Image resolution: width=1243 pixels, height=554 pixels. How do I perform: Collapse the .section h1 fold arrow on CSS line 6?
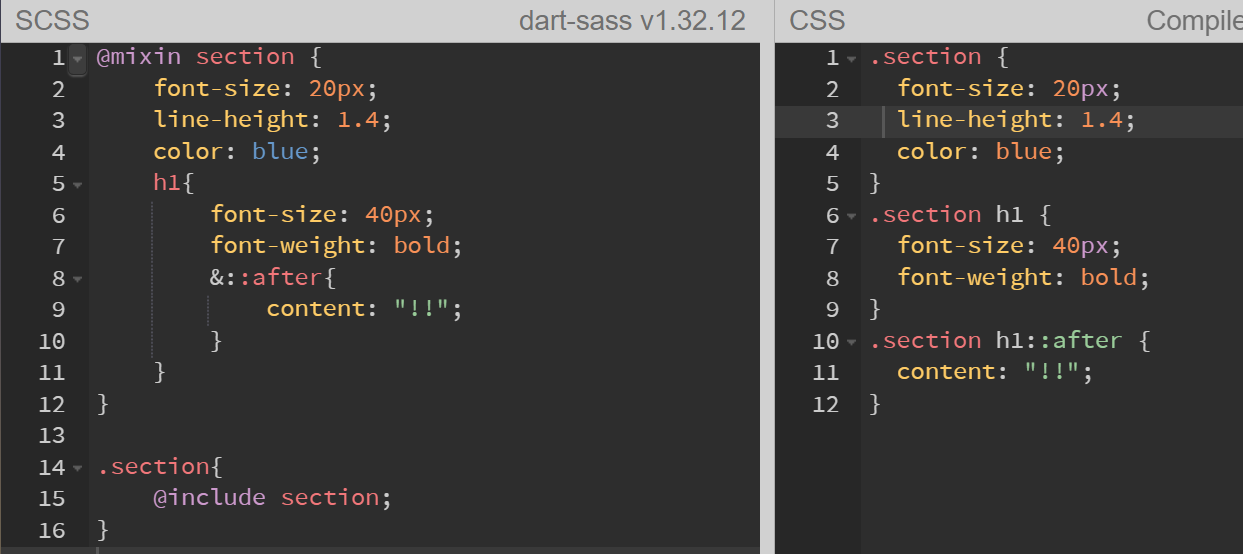click(x=851, y=215)
